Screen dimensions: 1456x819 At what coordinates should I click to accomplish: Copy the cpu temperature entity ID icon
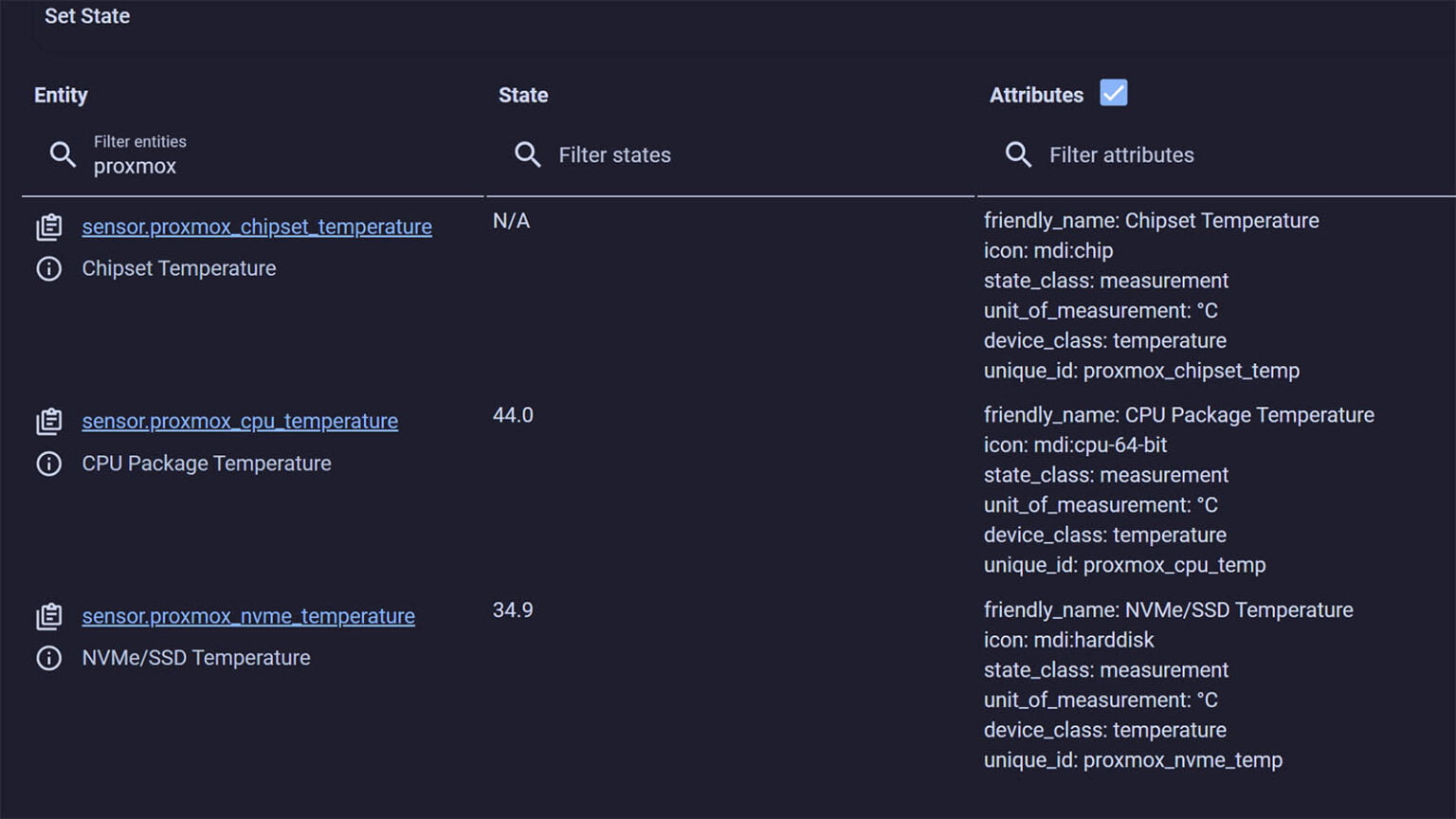(49, 422)
